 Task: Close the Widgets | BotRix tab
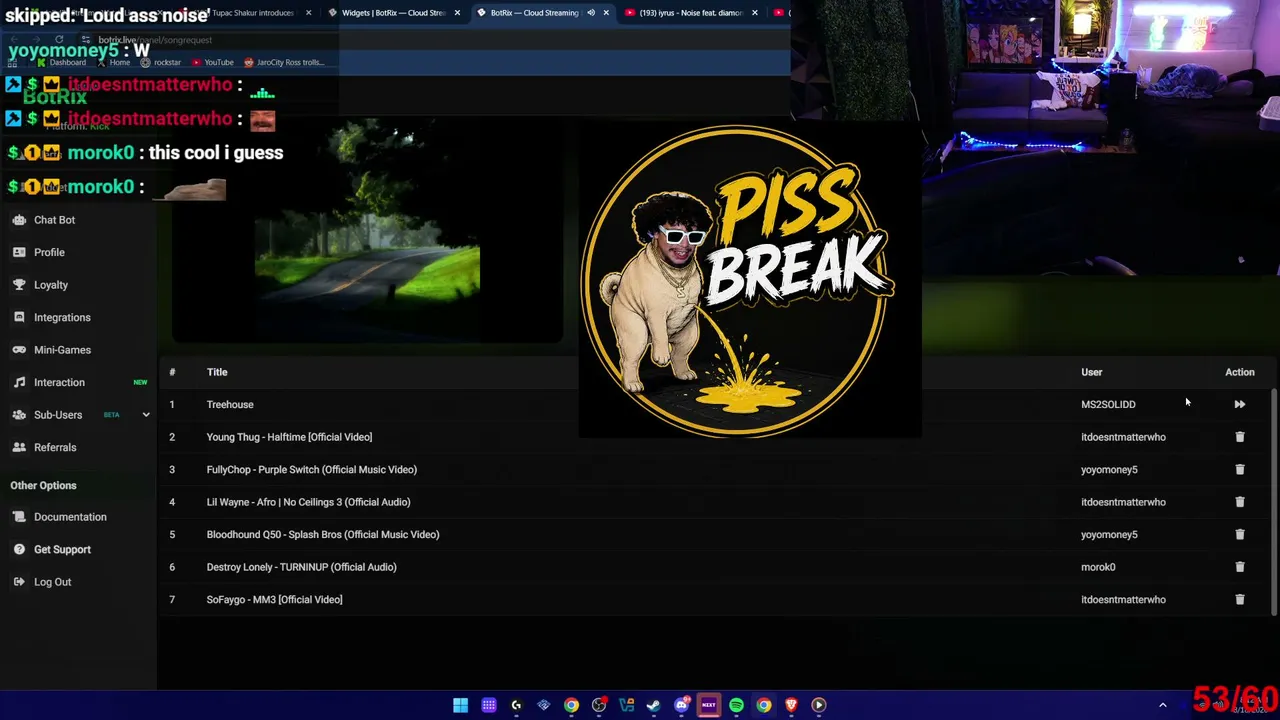[457, 13]
